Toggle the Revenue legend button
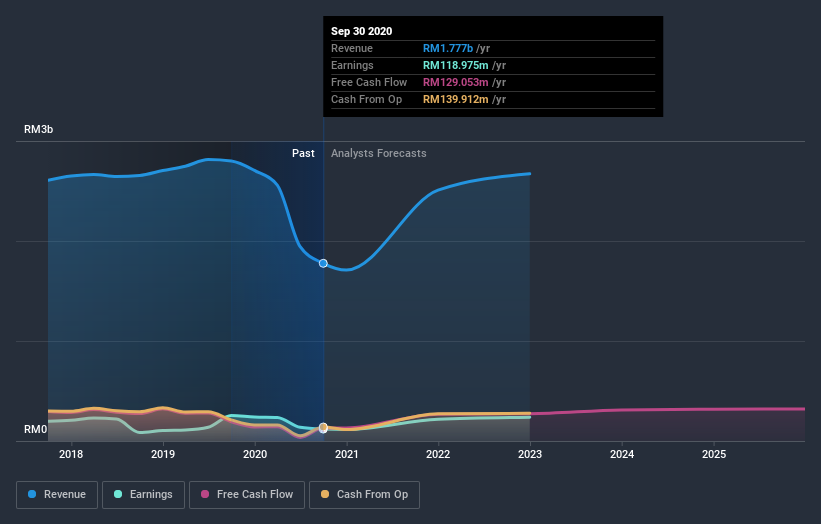 [x=57, y=495]
